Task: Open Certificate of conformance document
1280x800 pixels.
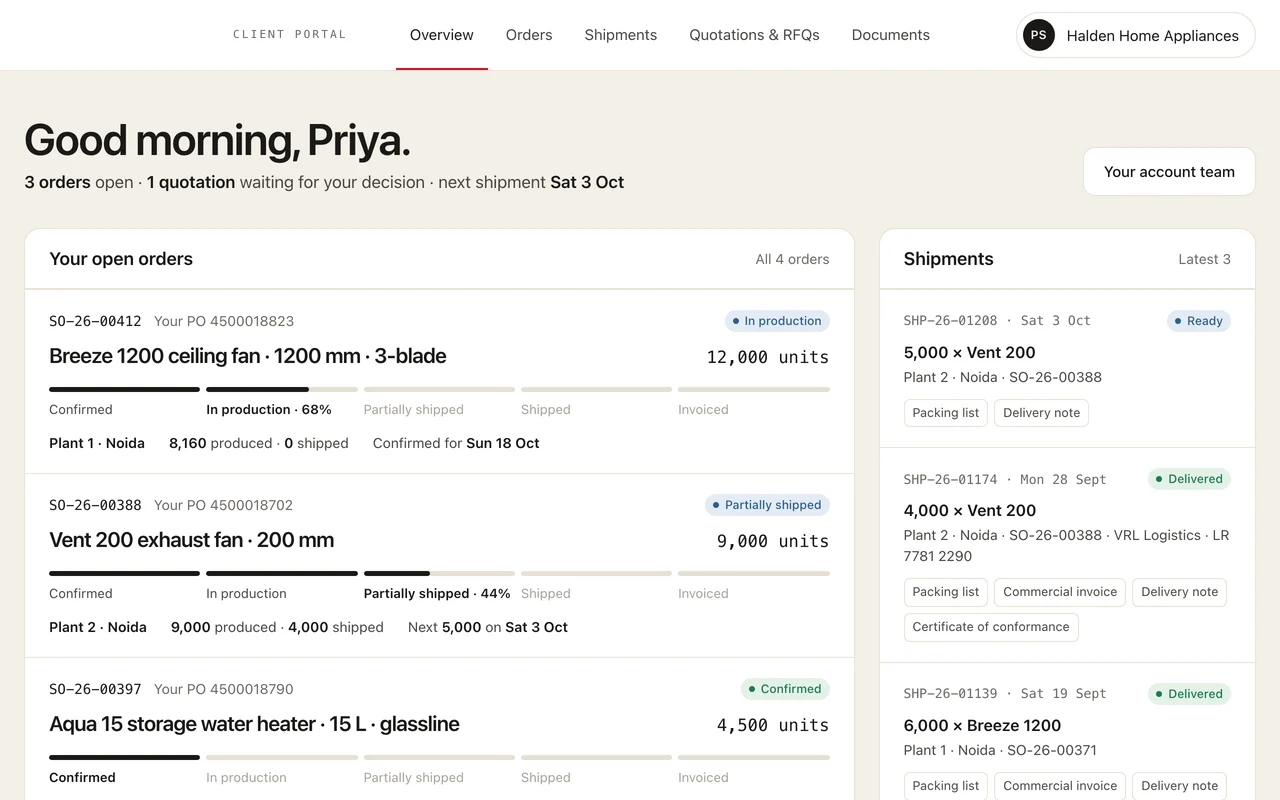Action: pos(991,627)
